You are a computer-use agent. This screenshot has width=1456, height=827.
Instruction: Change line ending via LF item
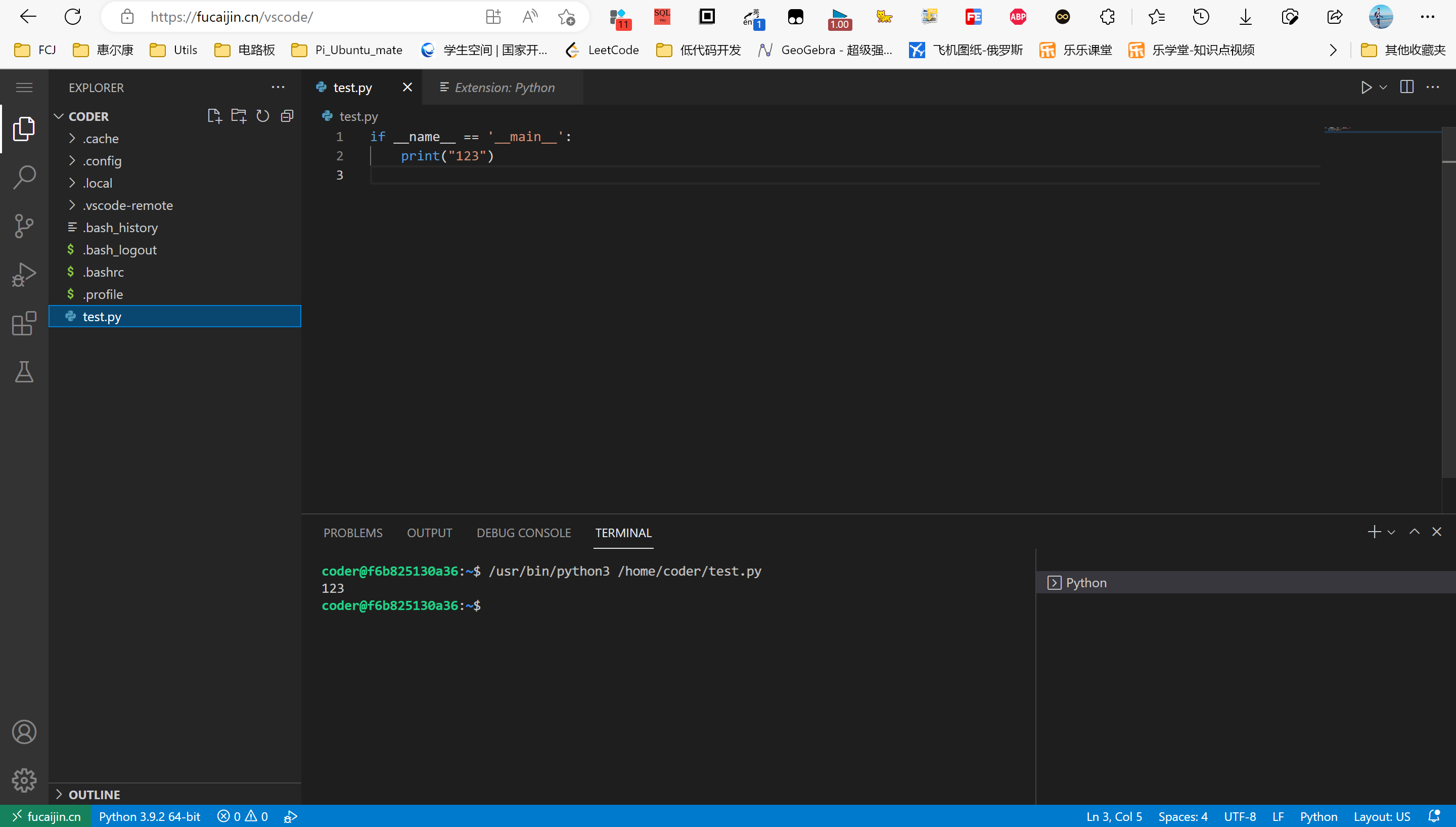tap(1278, 816)
